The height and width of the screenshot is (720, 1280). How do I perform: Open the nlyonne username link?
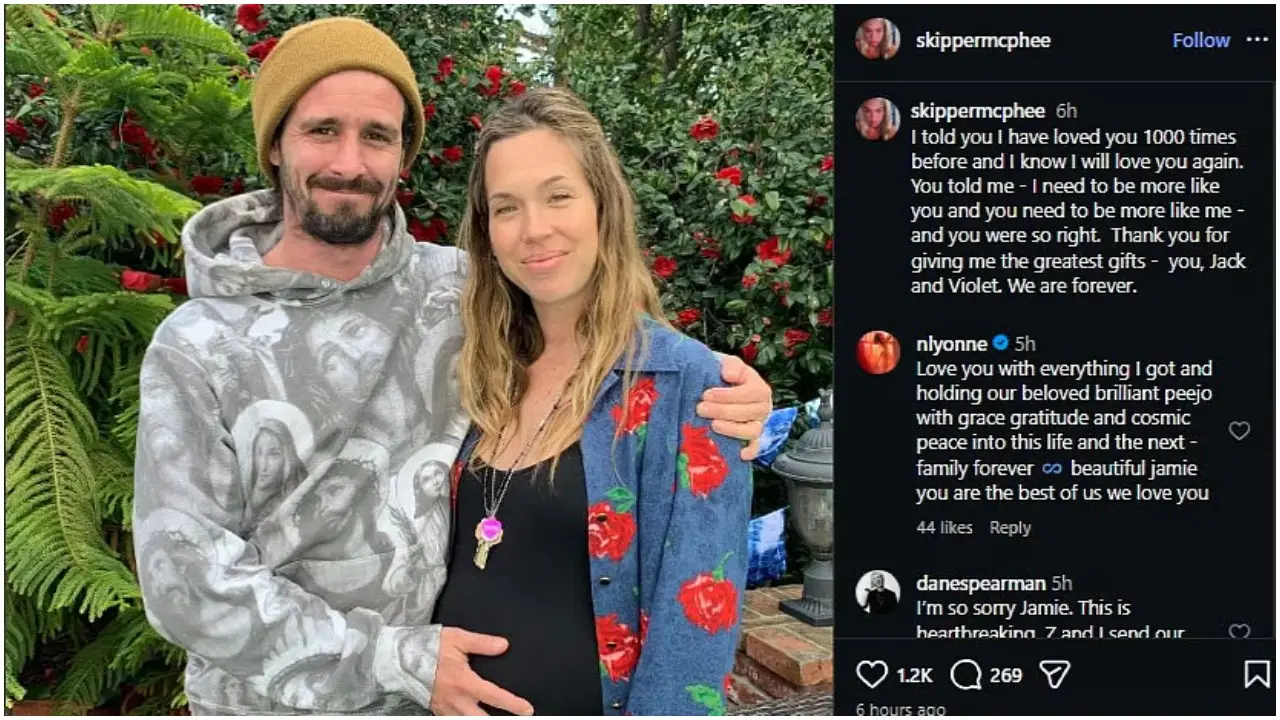pyautogui.click(x=951, y=344)
